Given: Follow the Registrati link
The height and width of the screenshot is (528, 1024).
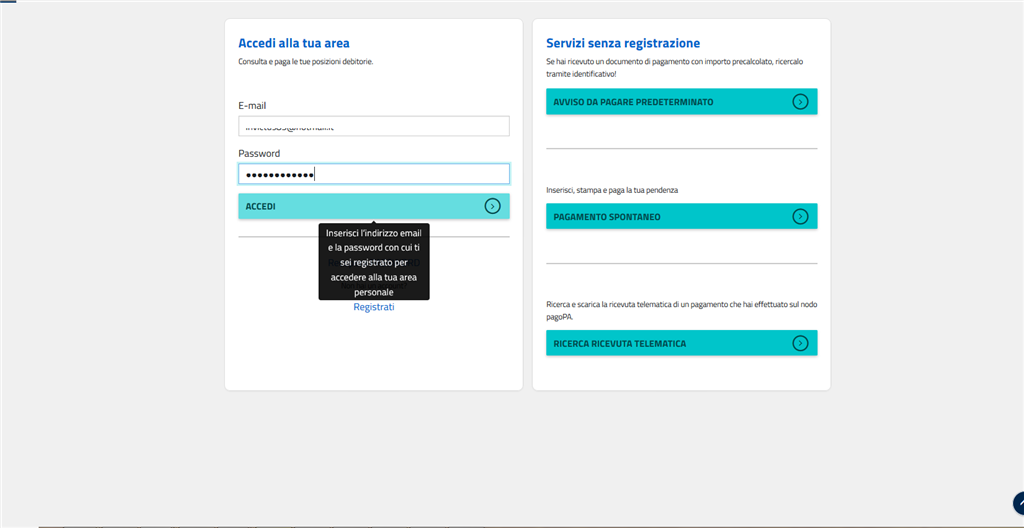Looking at the screenshot, I should point(374,307).
